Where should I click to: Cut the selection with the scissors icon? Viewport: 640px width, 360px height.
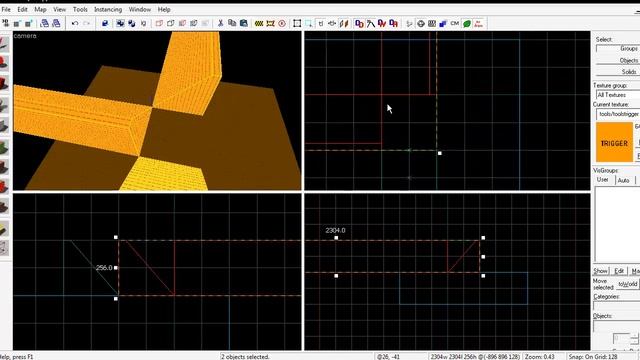(220, 23)
